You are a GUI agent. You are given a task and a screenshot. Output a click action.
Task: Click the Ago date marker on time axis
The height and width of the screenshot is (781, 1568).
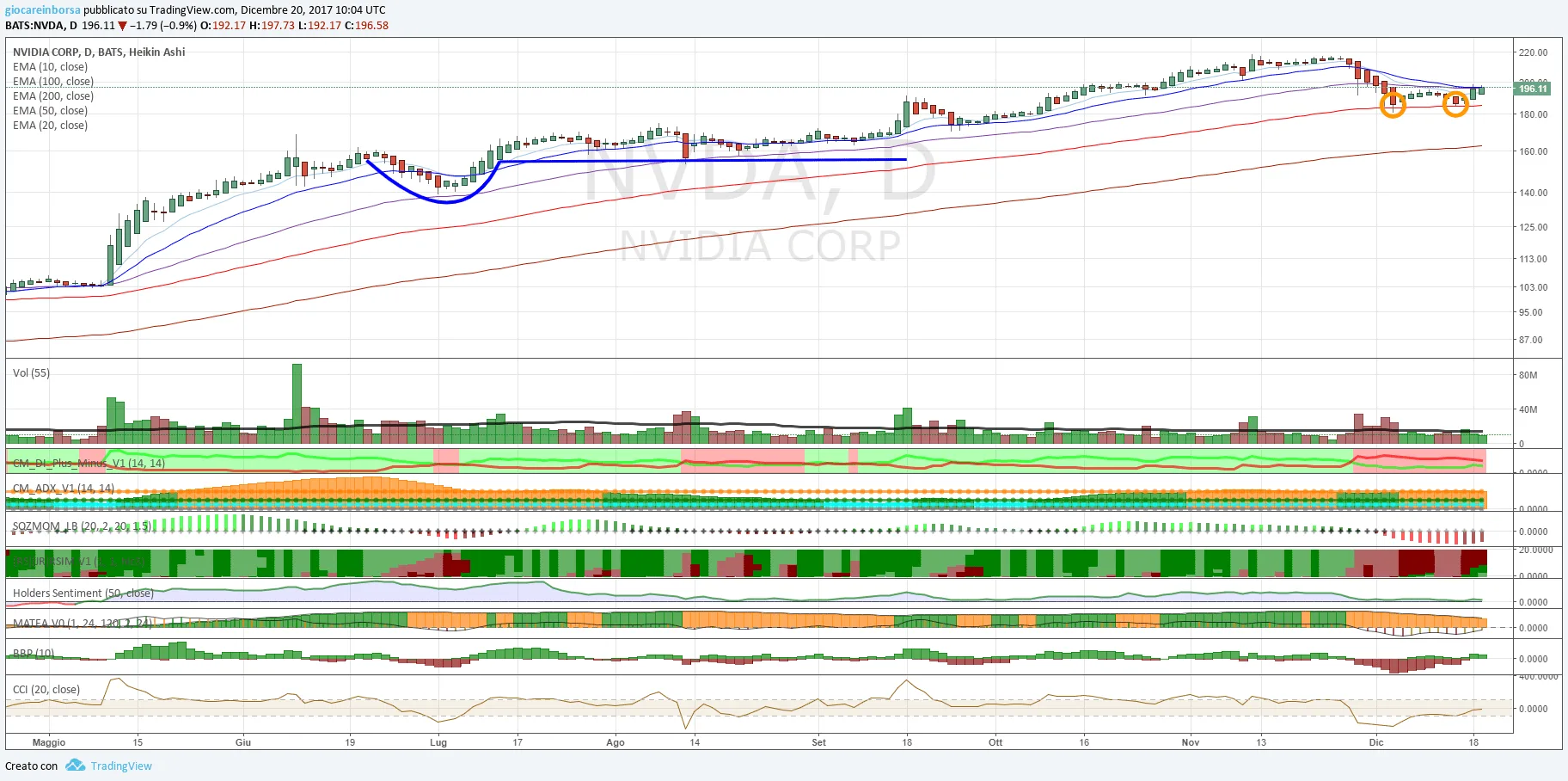point(616,742)
